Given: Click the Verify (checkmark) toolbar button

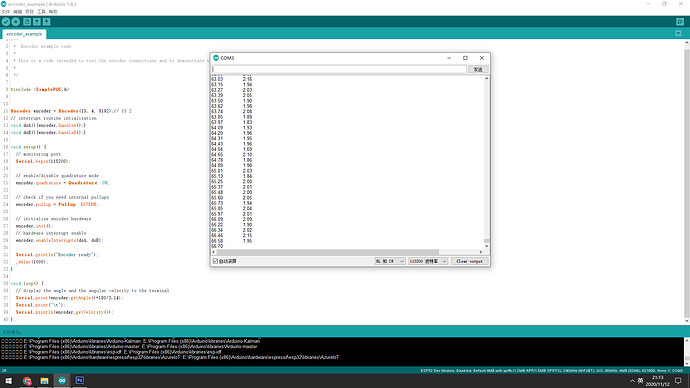Looking at the screenshot, I should coord(6,22).
